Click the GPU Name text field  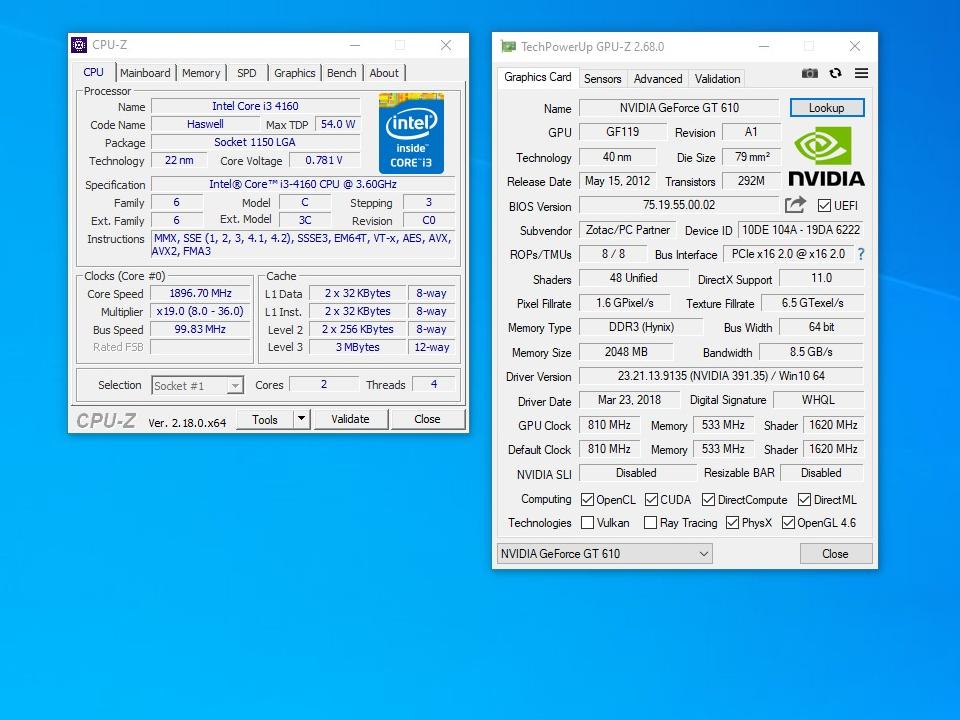point(678,108)
